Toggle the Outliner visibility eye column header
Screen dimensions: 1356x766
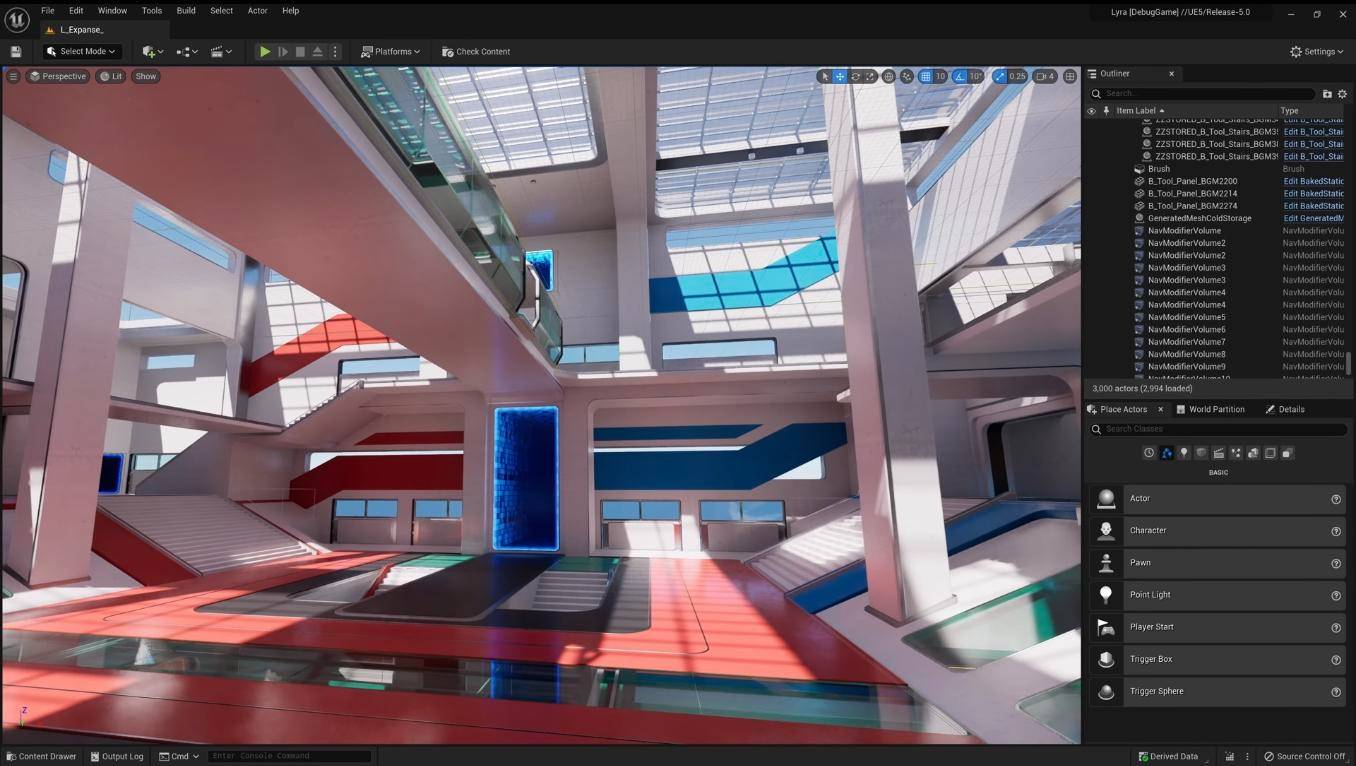(x=1091, y=111)
